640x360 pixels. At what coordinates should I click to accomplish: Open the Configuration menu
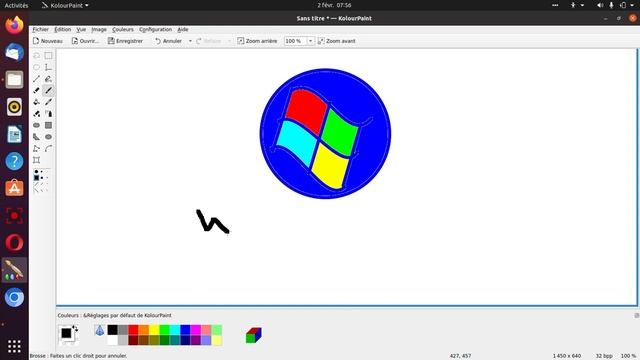click(x=155, y=29)
